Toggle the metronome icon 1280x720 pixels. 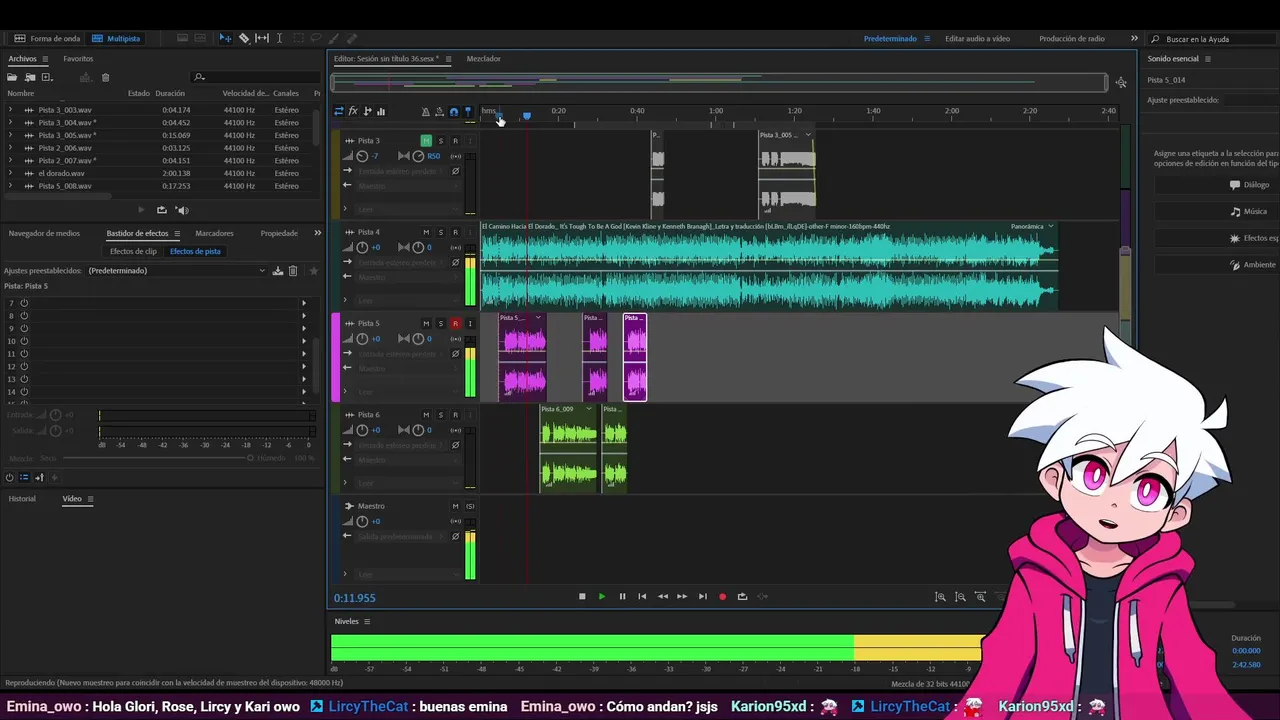coord(426,112)
